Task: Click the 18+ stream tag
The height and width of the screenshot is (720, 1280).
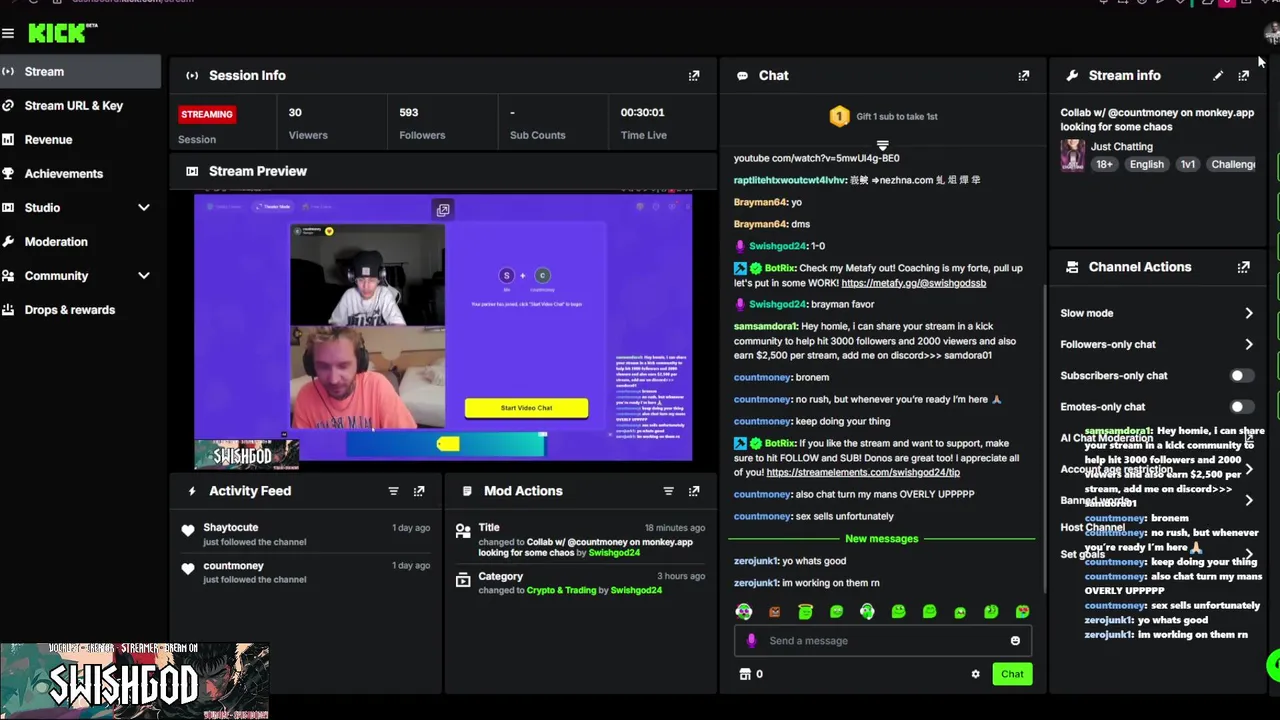Action: [1104, 164]
